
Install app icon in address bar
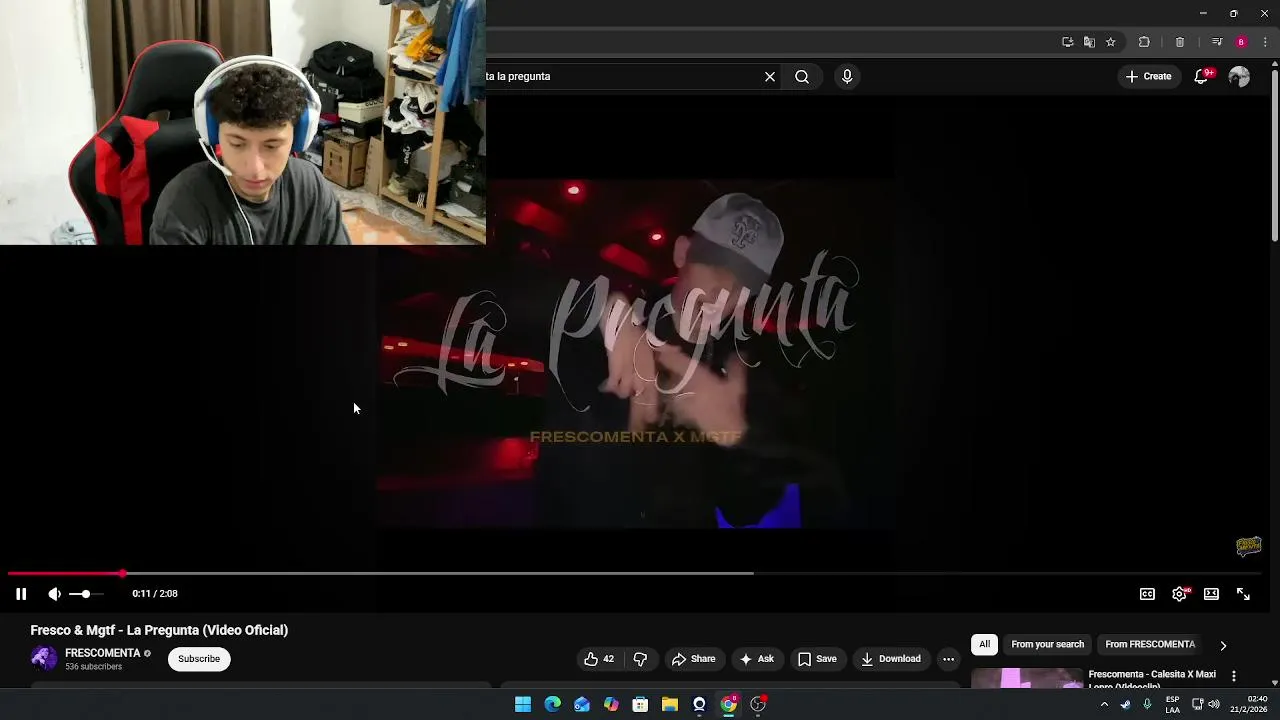point(1067,42)
